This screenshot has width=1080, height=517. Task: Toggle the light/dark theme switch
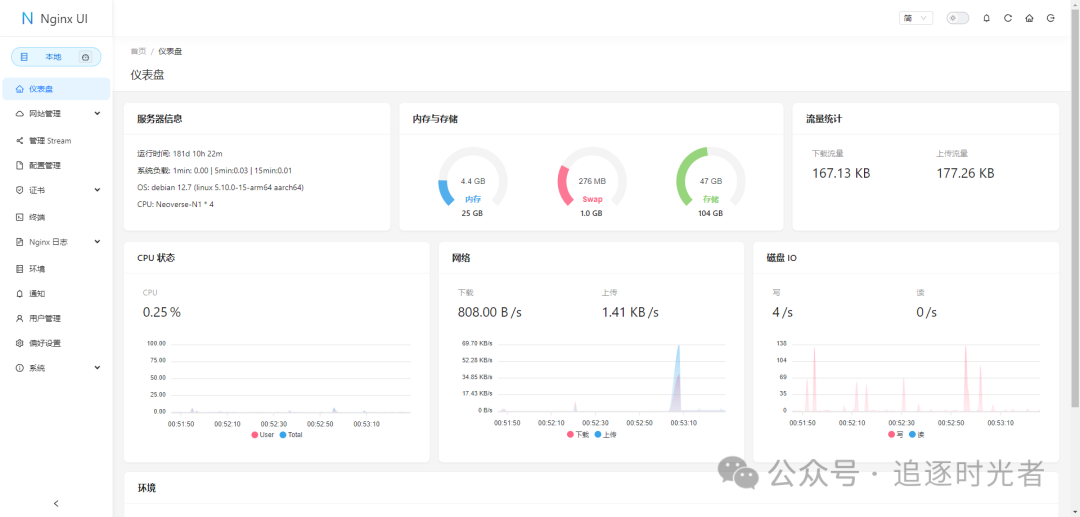pyautogui.click(x=957, y=18)
